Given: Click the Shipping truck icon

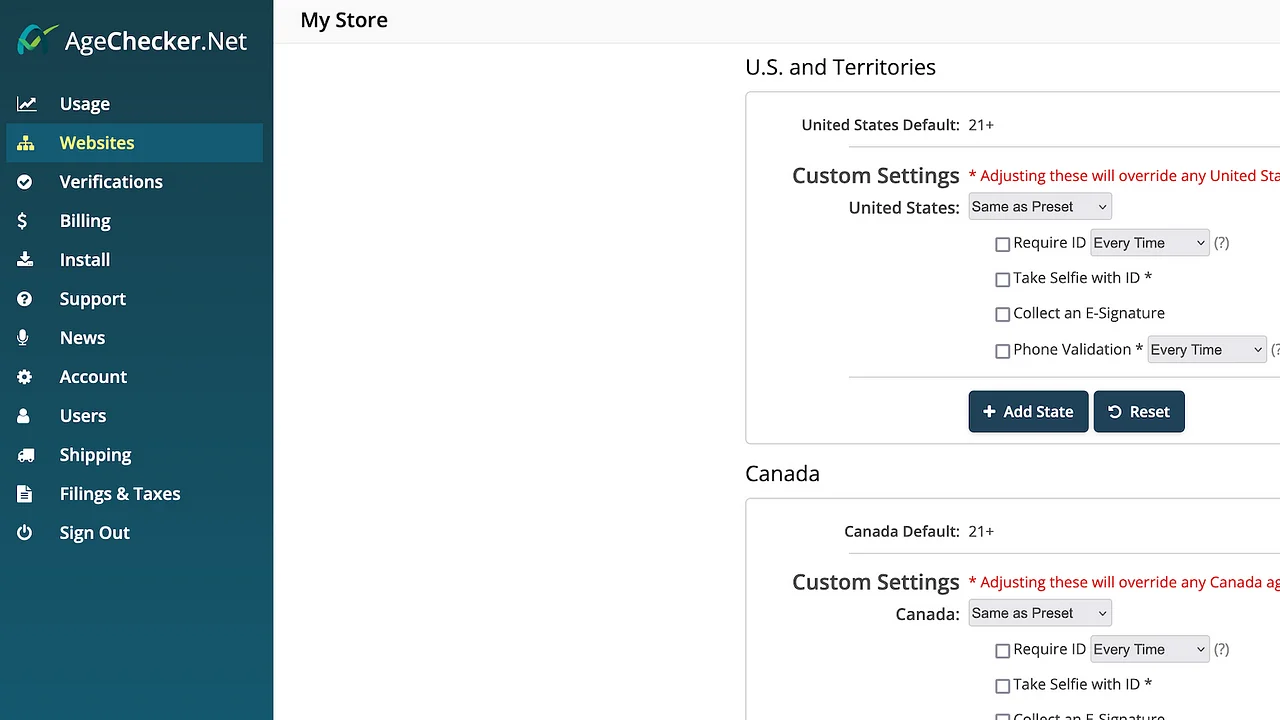Looking at the screenshot, I should point(25,454).
